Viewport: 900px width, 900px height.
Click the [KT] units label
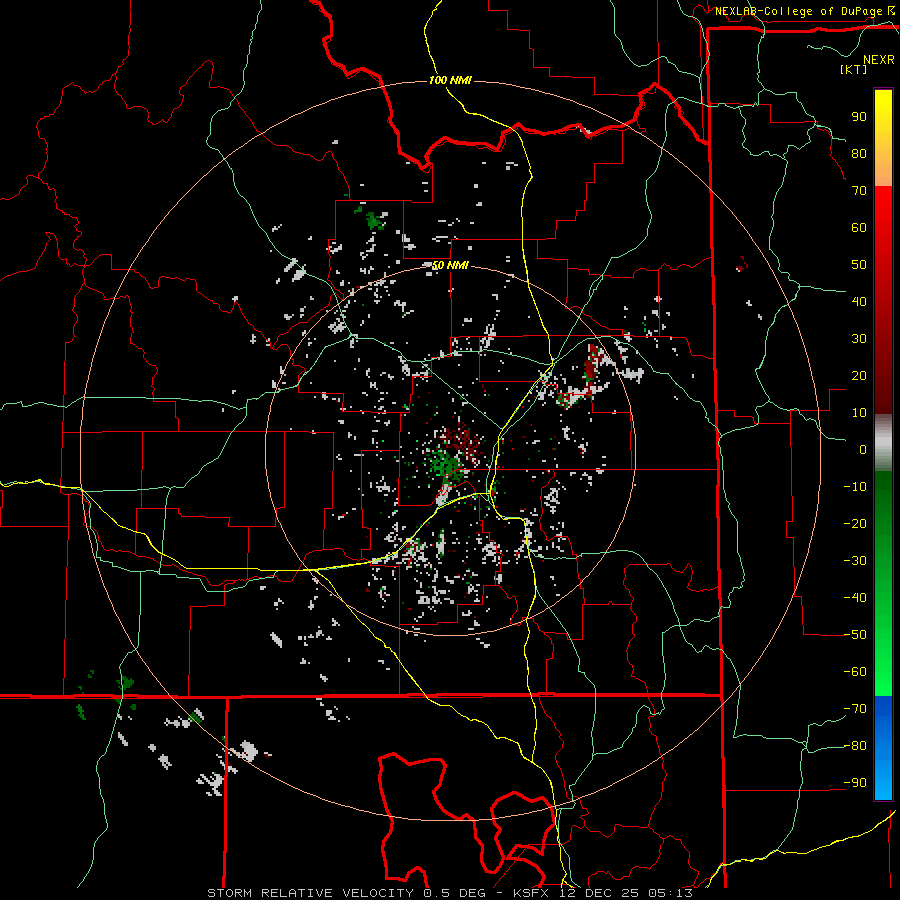click(x=854, y=69)
